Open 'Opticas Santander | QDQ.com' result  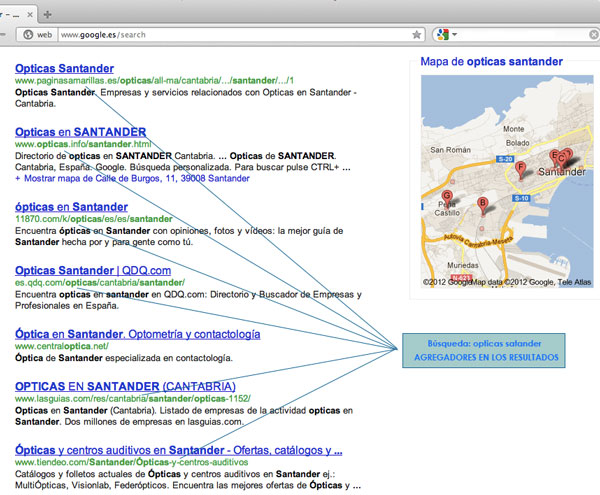click(x=93, y=270)
